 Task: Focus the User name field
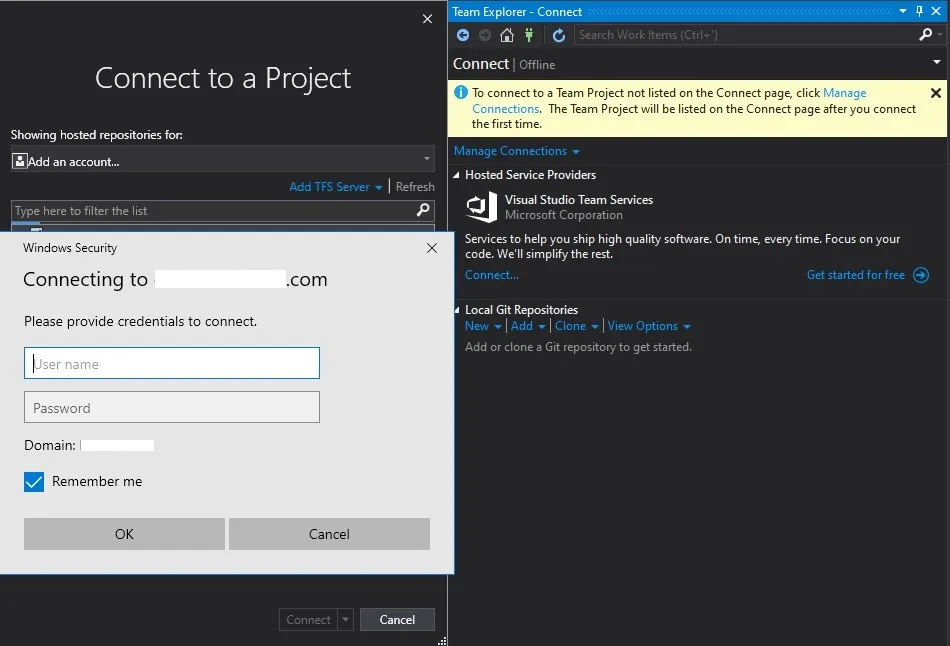172,363
